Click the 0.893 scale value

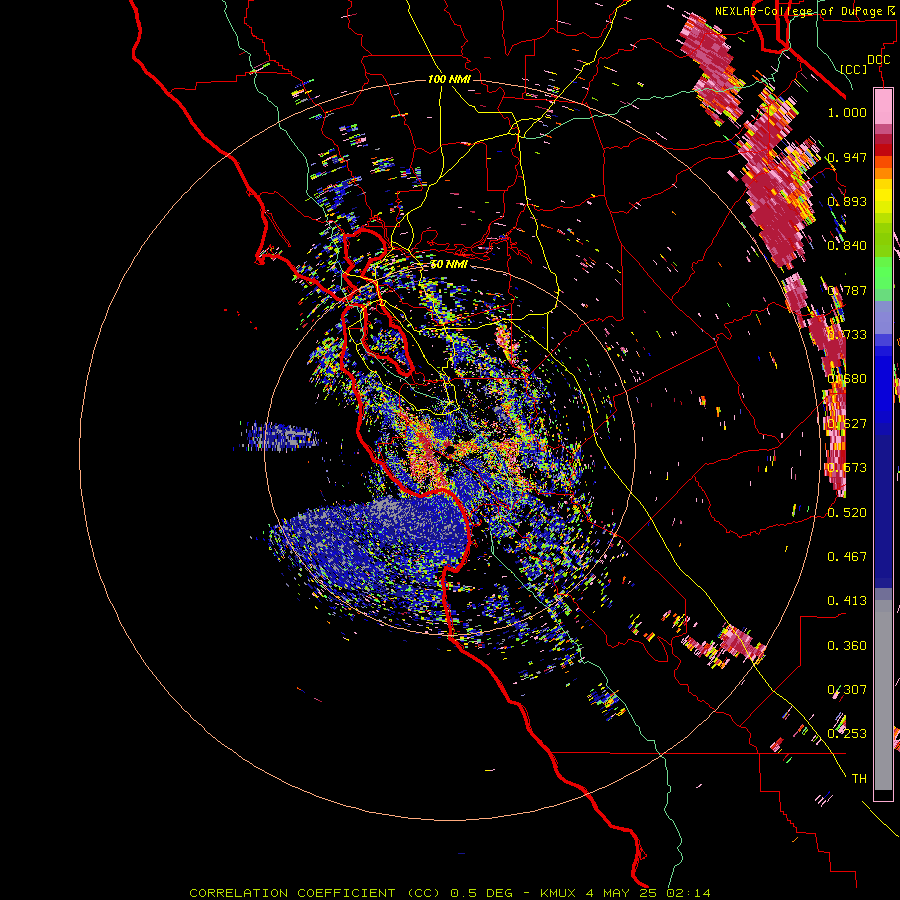coord(847,201)
